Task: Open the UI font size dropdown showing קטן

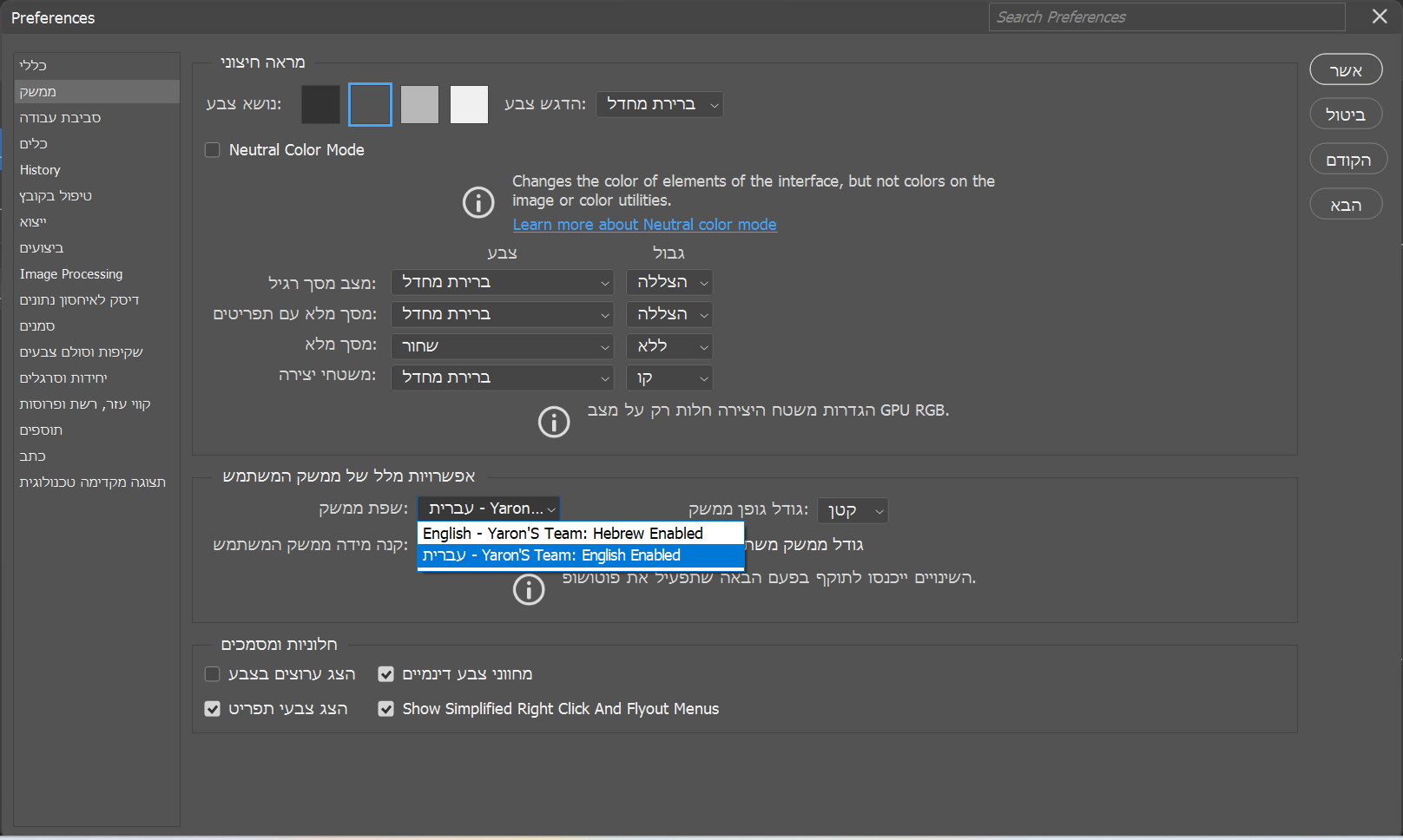Action: tap(853, 510)
